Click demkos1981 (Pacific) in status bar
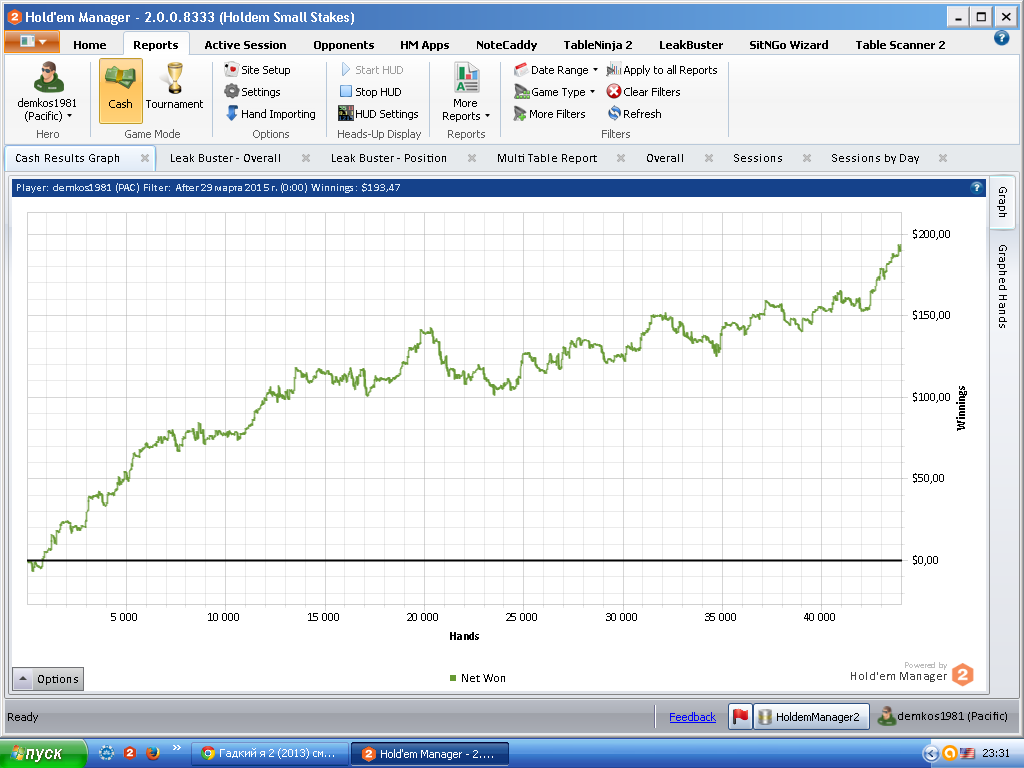Image resolution: width=1024 pixels, height=768 pixels. (942, 716)
